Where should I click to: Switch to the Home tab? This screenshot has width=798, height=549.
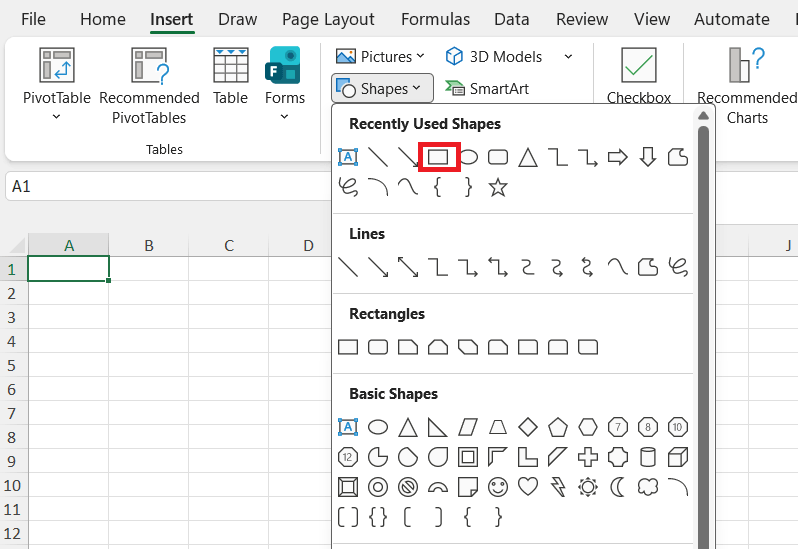click(103, 19)
